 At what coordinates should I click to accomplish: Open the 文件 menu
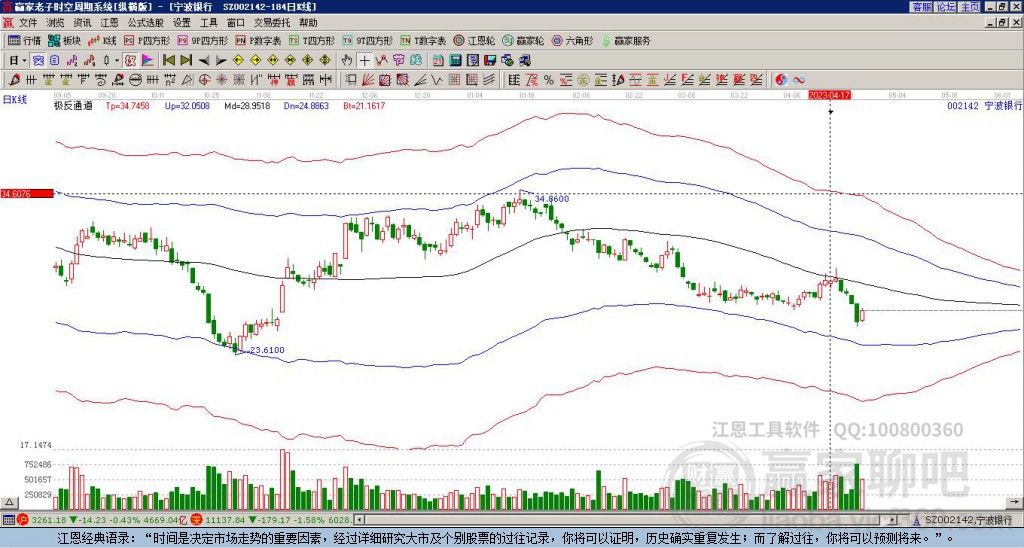click(x=28, y=23)
